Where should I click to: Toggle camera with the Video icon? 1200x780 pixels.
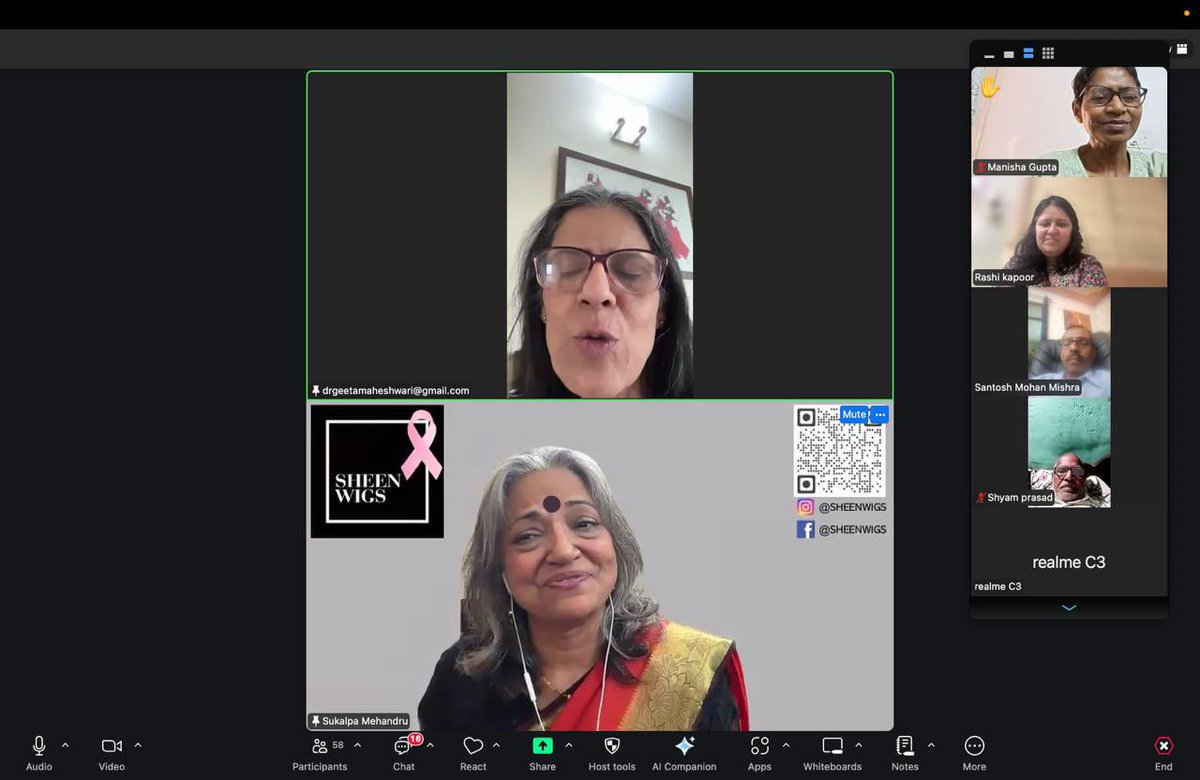(112, 746)
